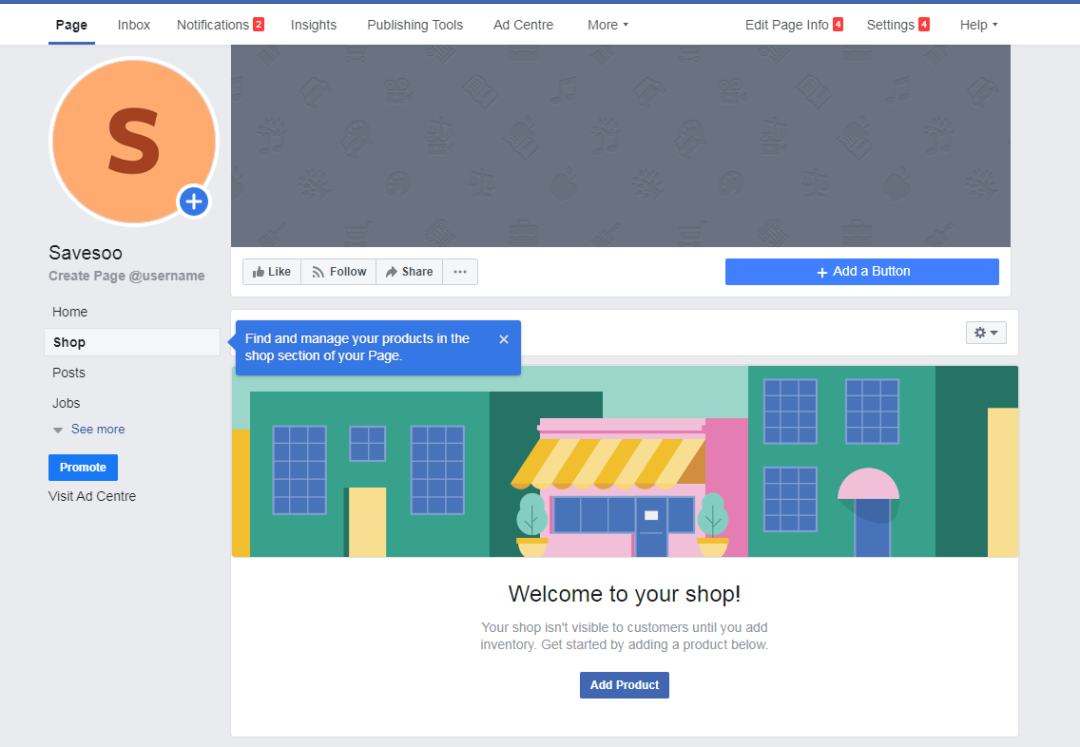This screenshot has height=747, width=1080.
Task: Click Create Page @username link
Action: click(x=126, y=276)
